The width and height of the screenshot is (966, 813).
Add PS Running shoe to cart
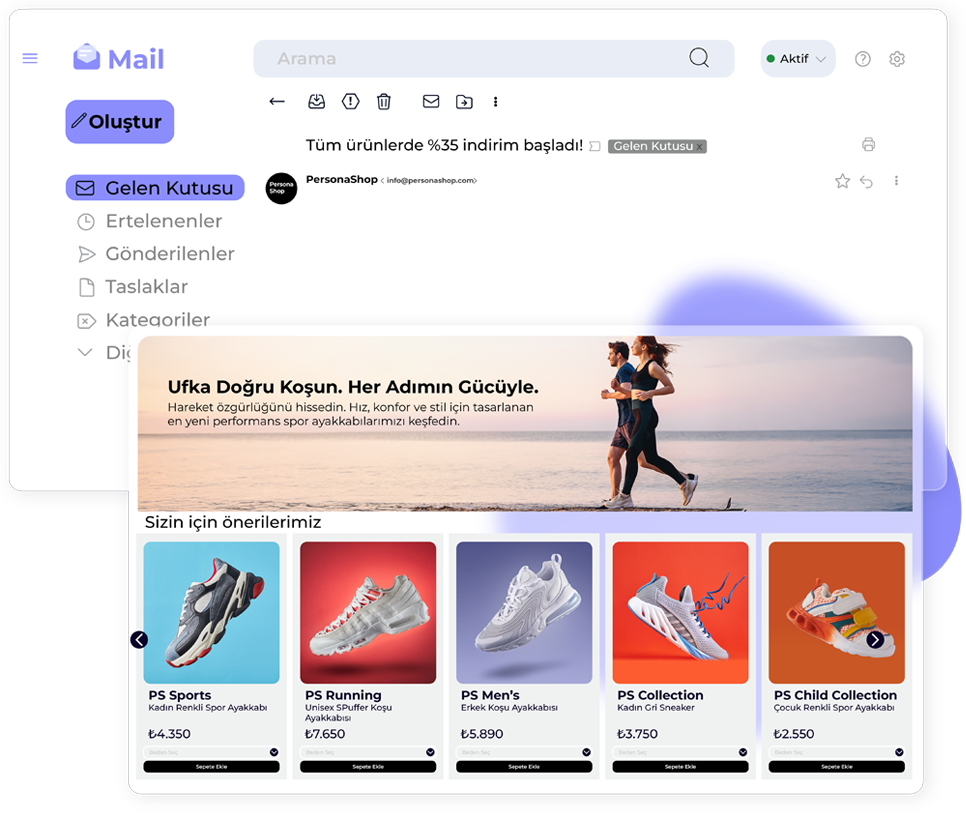[367, 767]
